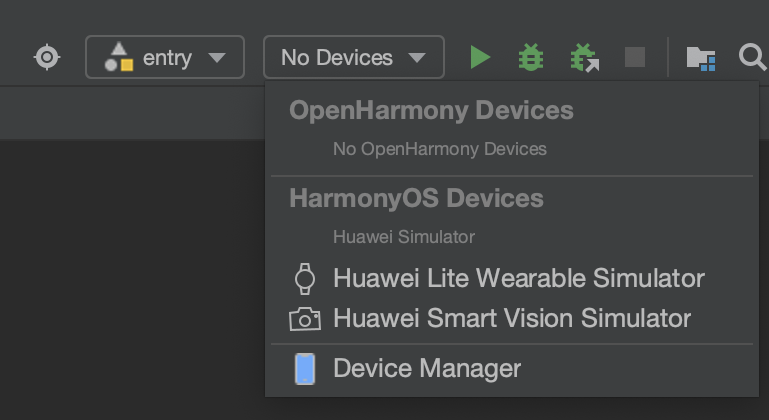Image resolution: width=769 pixels, height=420 pixels.
Task: Collapse the No Devices dropdown
Action: coord(354,57)
